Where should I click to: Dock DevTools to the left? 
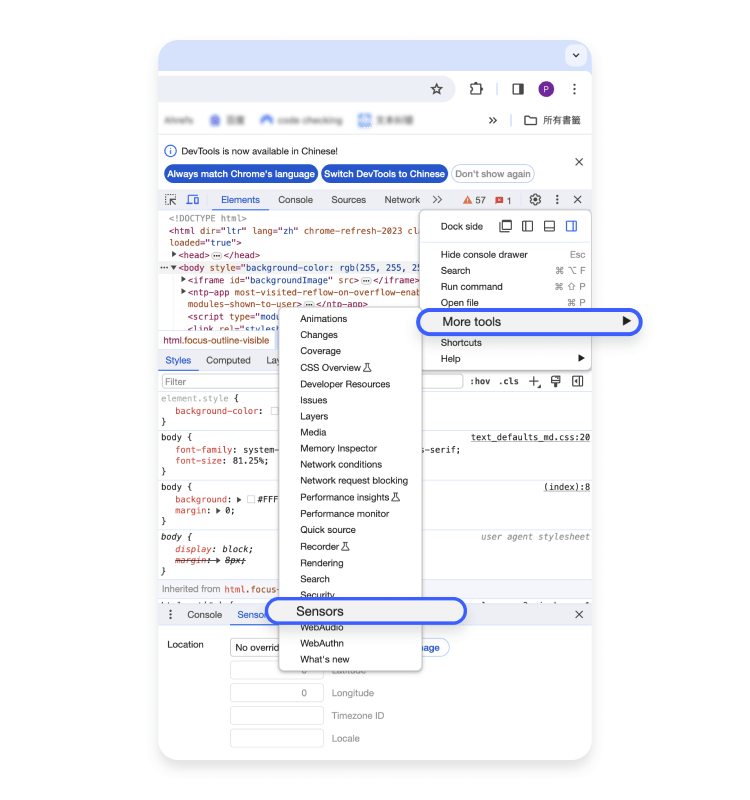tap(528, 226)
